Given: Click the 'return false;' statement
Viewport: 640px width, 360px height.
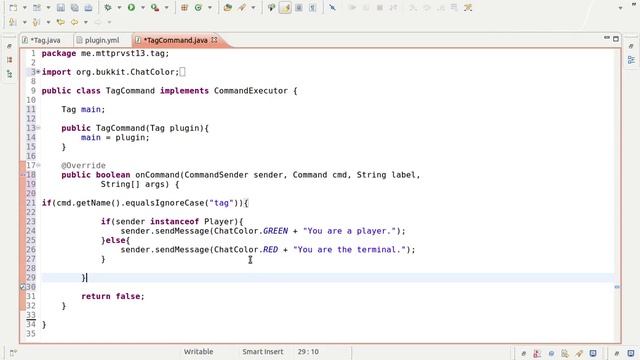Looking at the screenshot, I should pyautogui.click(x=113, y=296).
